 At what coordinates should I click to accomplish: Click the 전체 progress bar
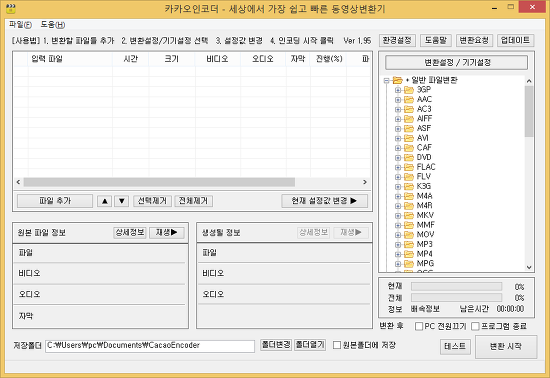click(456, 298)
